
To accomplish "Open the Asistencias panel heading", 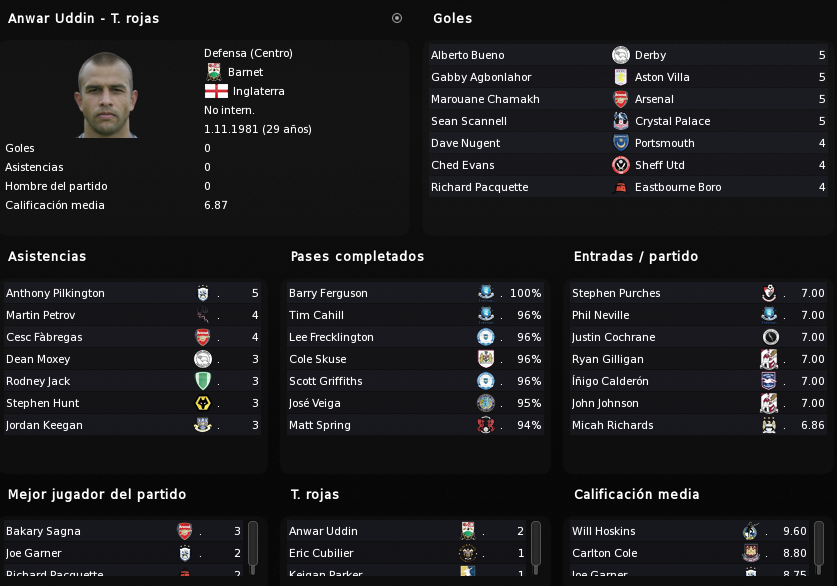I will click(47, 257).
